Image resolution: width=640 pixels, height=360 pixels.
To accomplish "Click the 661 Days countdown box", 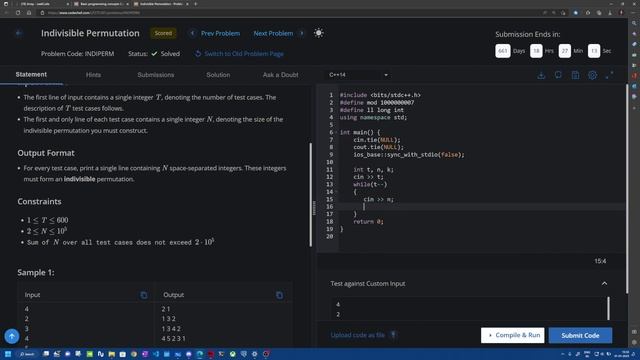I will click(502, 51).
